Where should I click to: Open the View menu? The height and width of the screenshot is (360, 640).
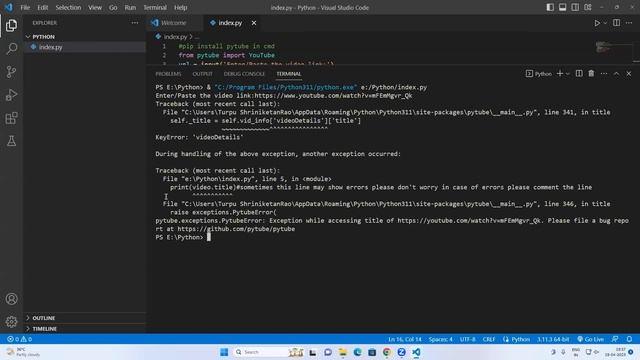95,7
